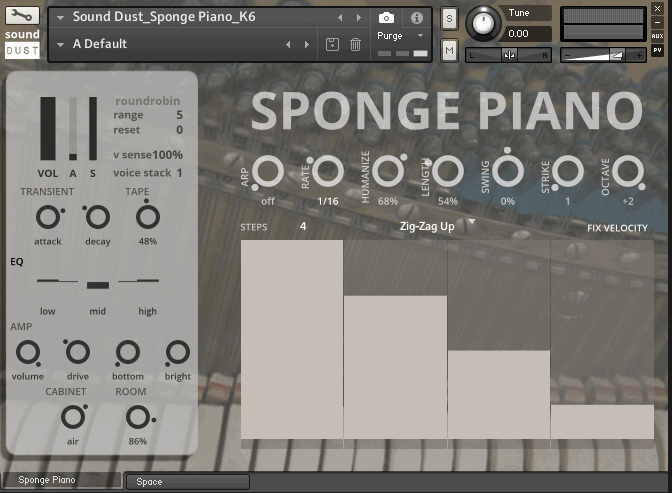
Task: Click the EQ mid slider
Action: (x=98, y=285)
